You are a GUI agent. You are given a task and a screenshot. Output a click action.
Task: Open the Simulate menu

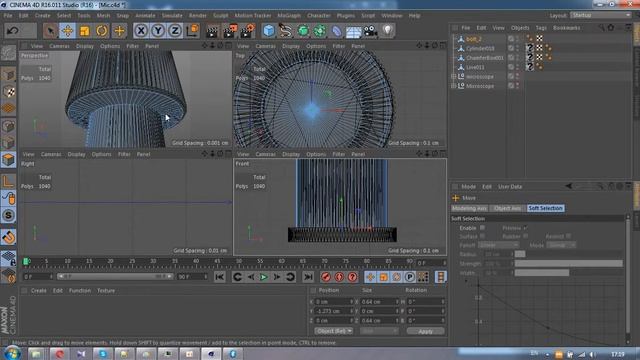click(x=172, y=16)
